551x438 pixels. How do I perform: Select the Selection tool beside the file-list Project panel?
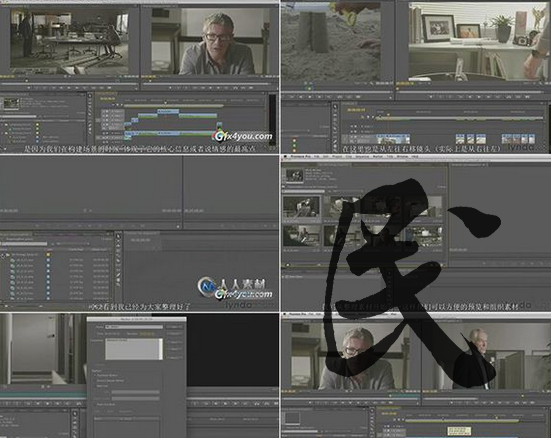[x=118, y=236]
